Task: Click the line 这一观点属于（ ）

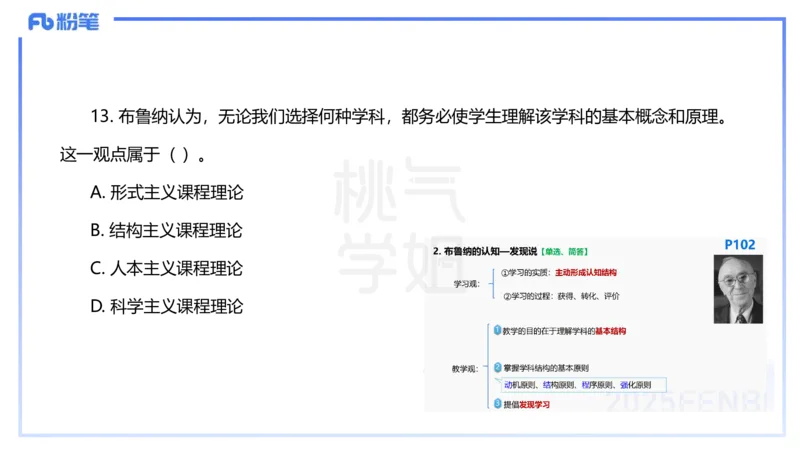Action: click(x=133, y=155)
